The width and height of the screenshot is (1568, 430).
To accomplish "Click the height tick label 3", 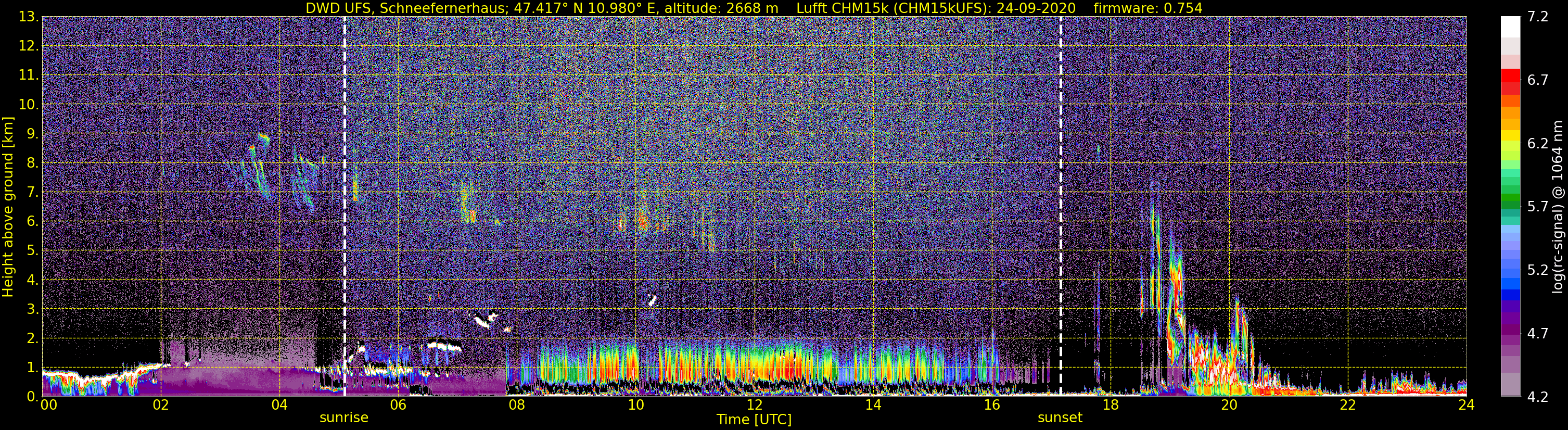I will click(x=32, y=309).
